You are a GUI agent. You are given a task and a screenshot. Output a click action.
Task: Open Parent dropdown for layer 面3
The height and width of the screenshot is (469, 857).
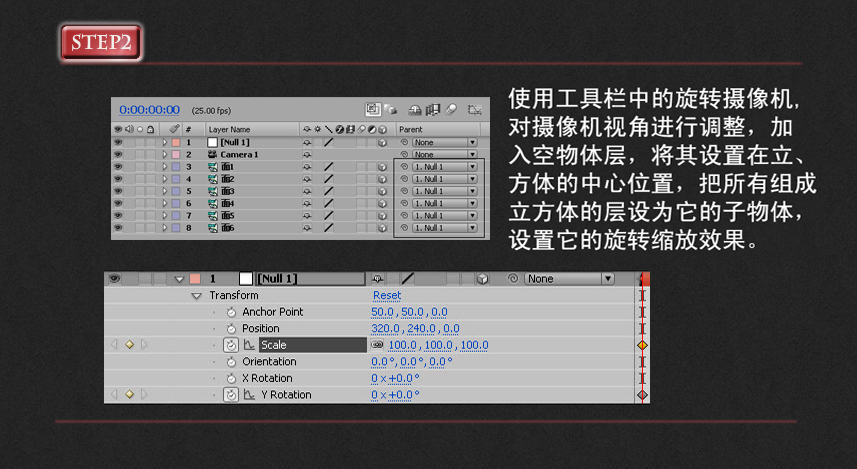tap(445, 191)
